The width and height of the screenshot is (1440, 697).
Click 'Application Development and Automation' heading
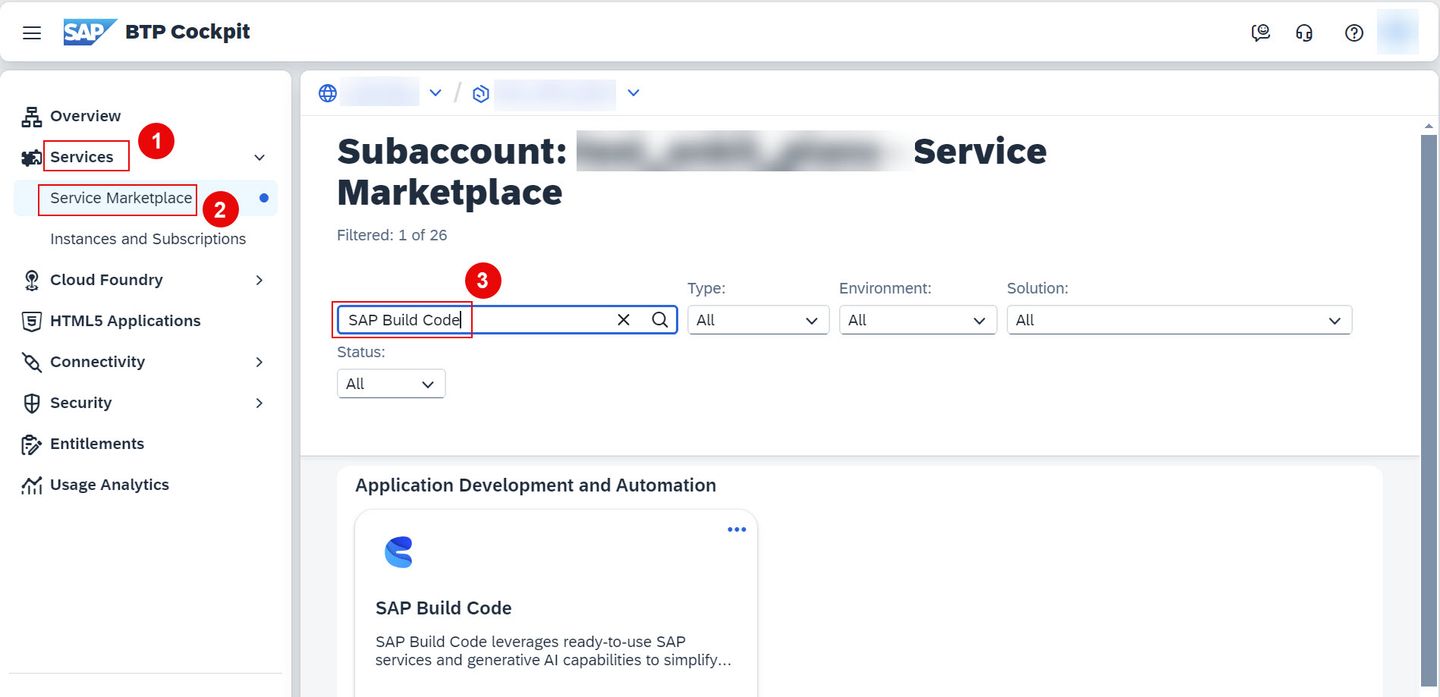click(x=536, y=485)
